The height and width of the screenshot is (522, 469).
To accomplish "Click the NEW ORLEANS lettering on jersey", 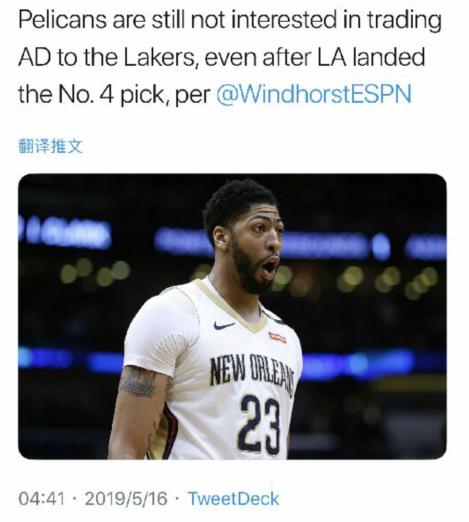I will (x=252, y=373).
